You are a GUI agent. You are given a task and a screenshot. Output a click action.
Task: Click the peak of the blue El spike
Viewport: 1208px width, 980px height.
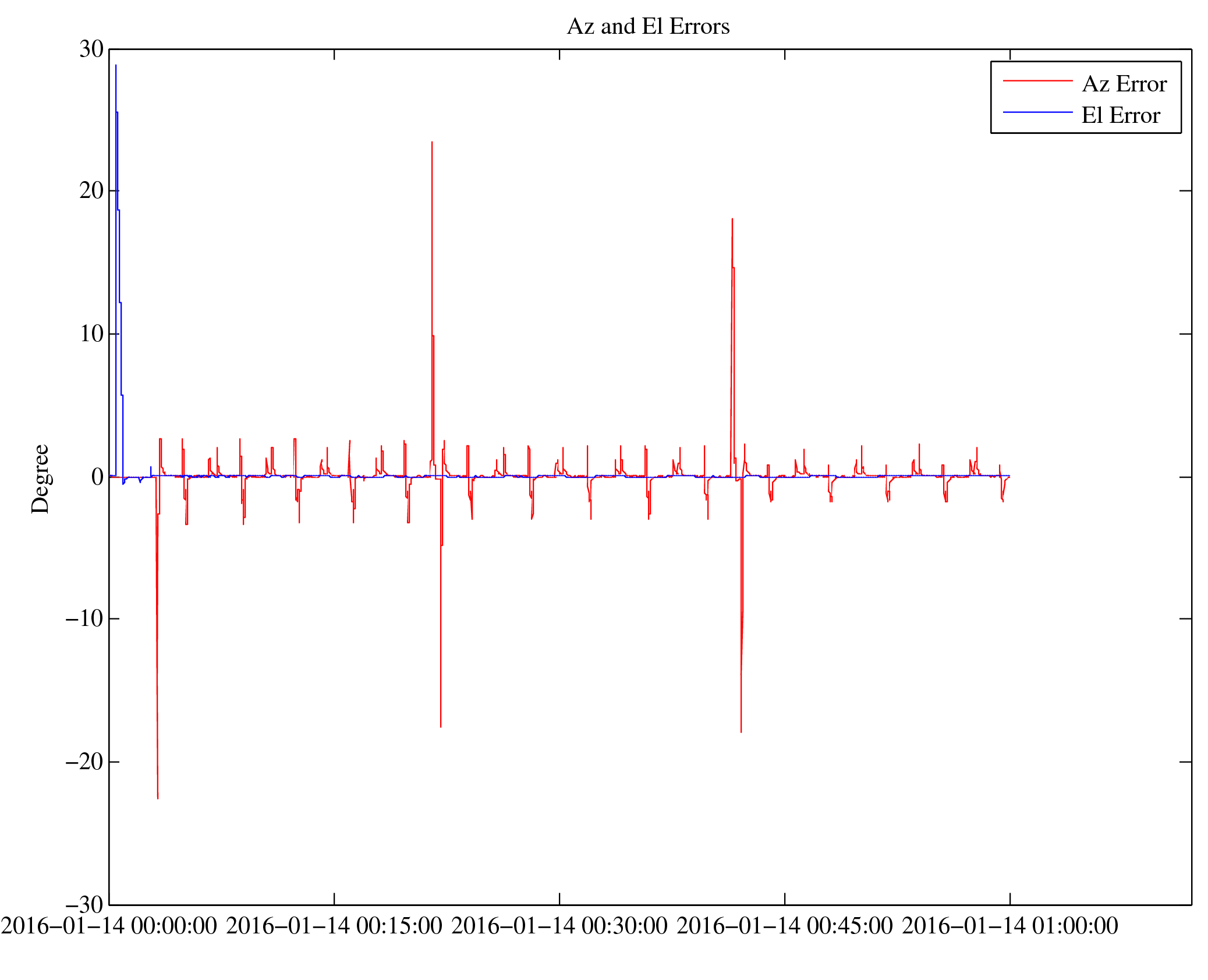tap(116, 66)
